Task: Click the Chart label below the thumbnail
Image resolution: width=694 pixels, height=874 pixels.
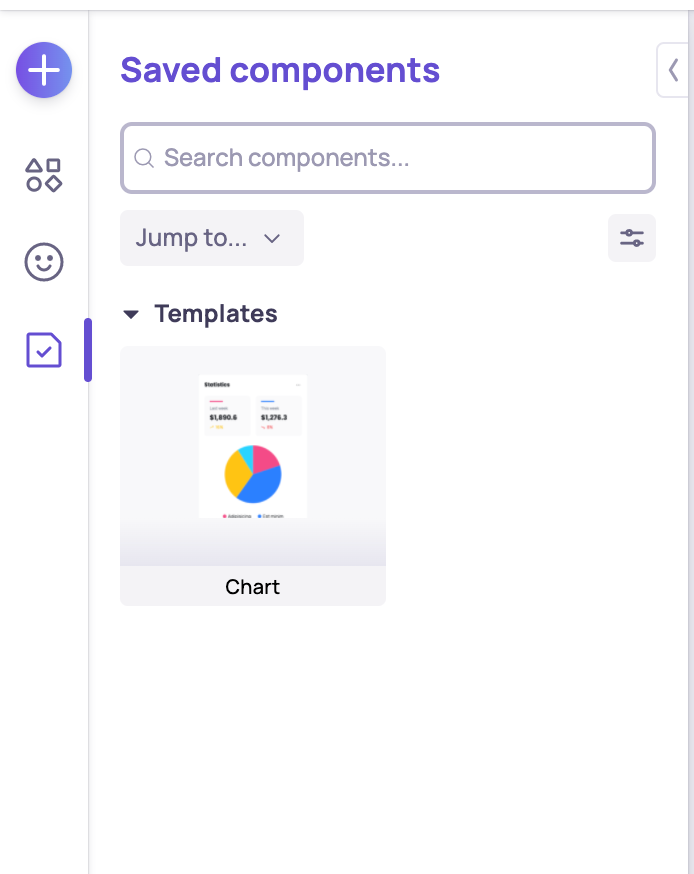Action: pyautogui.click(x=252, y=587)
